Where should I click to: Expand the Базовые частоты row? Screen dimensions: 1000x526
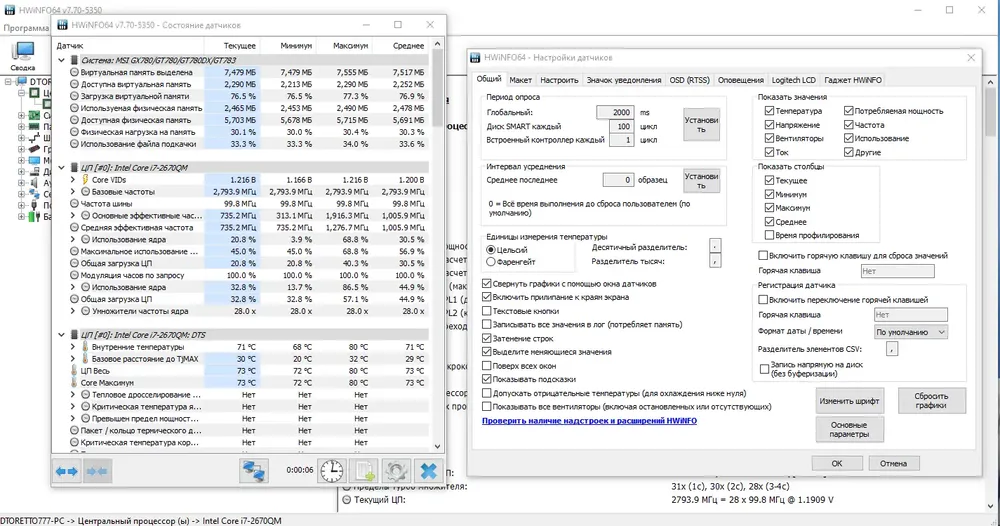point(73,192)
